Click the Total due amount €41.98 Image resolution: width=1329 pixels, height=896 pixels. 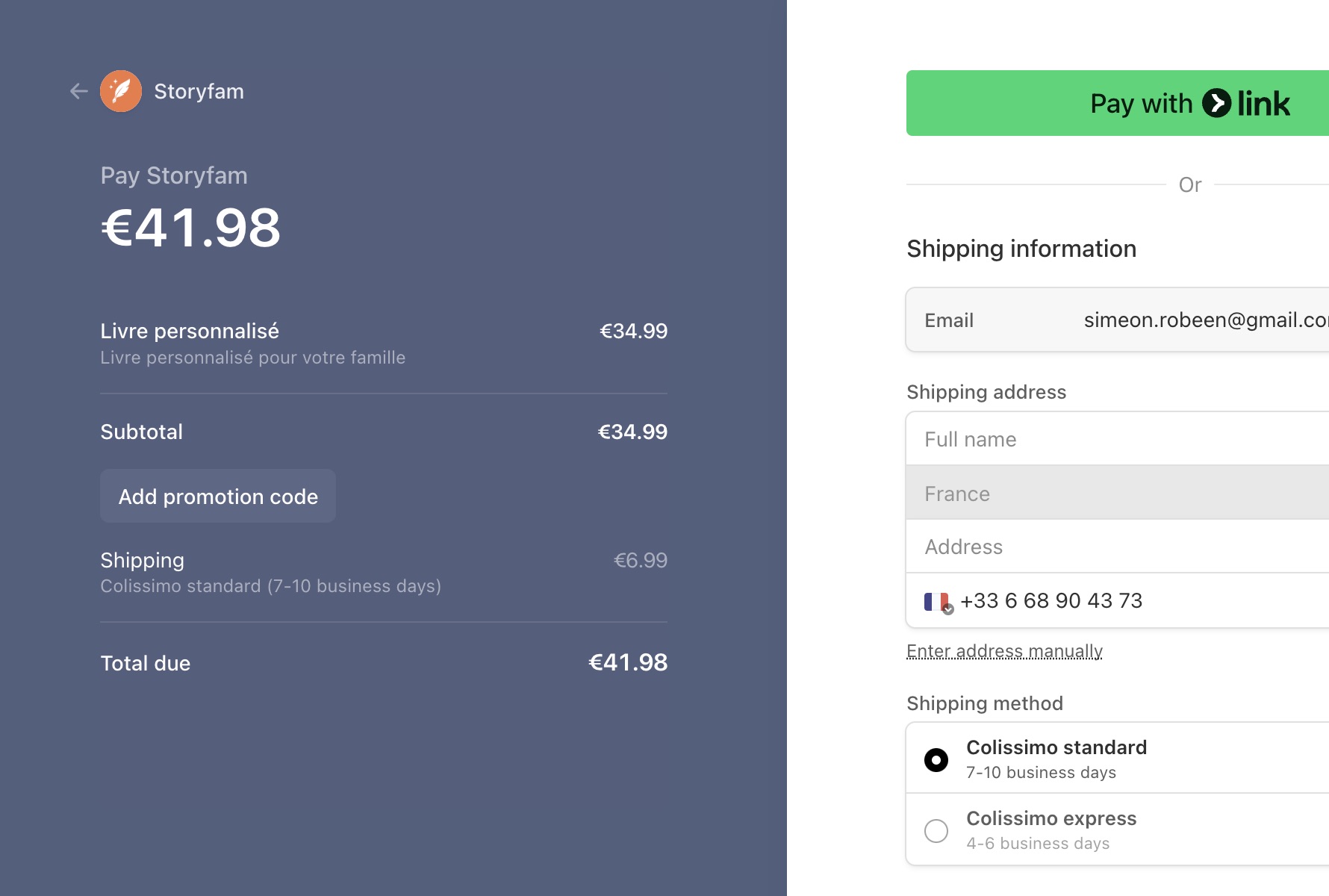[628, 662]
